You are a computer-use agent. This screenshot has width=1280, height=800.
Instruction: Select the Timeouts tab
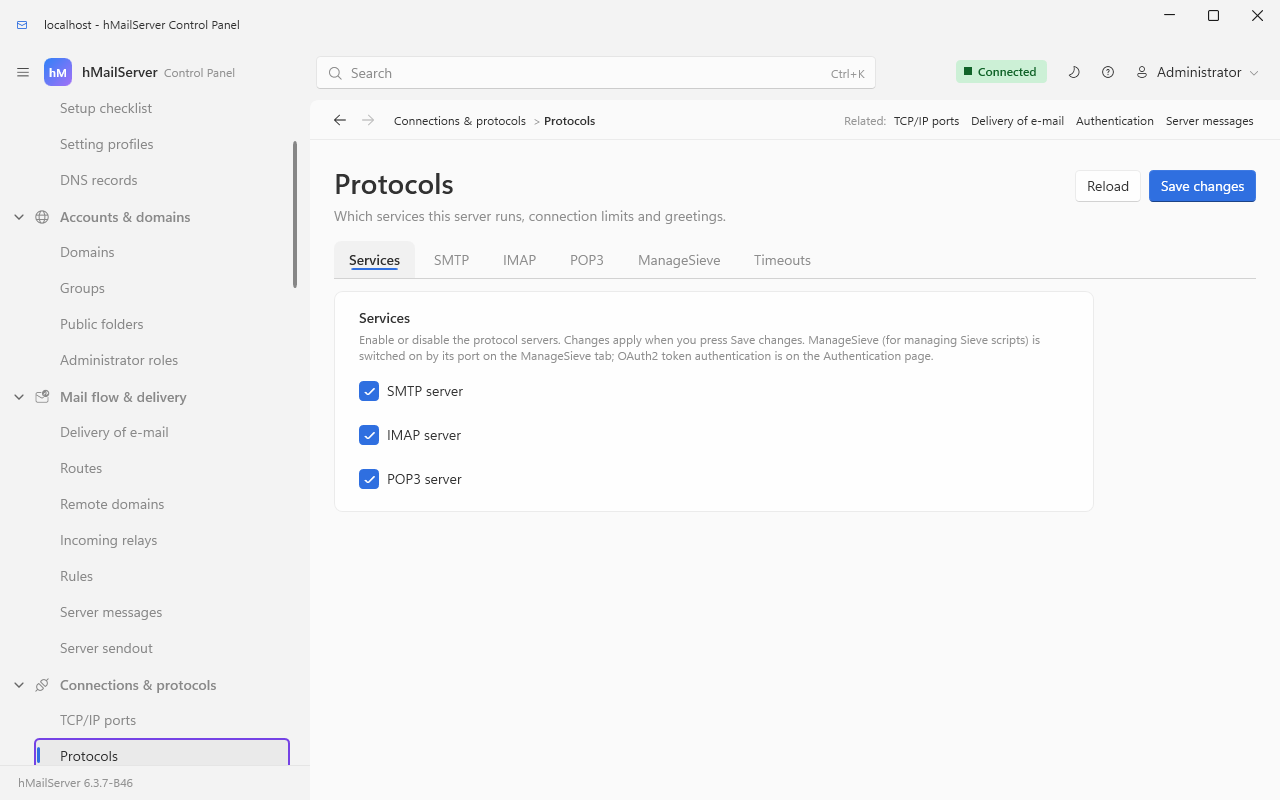782,260
